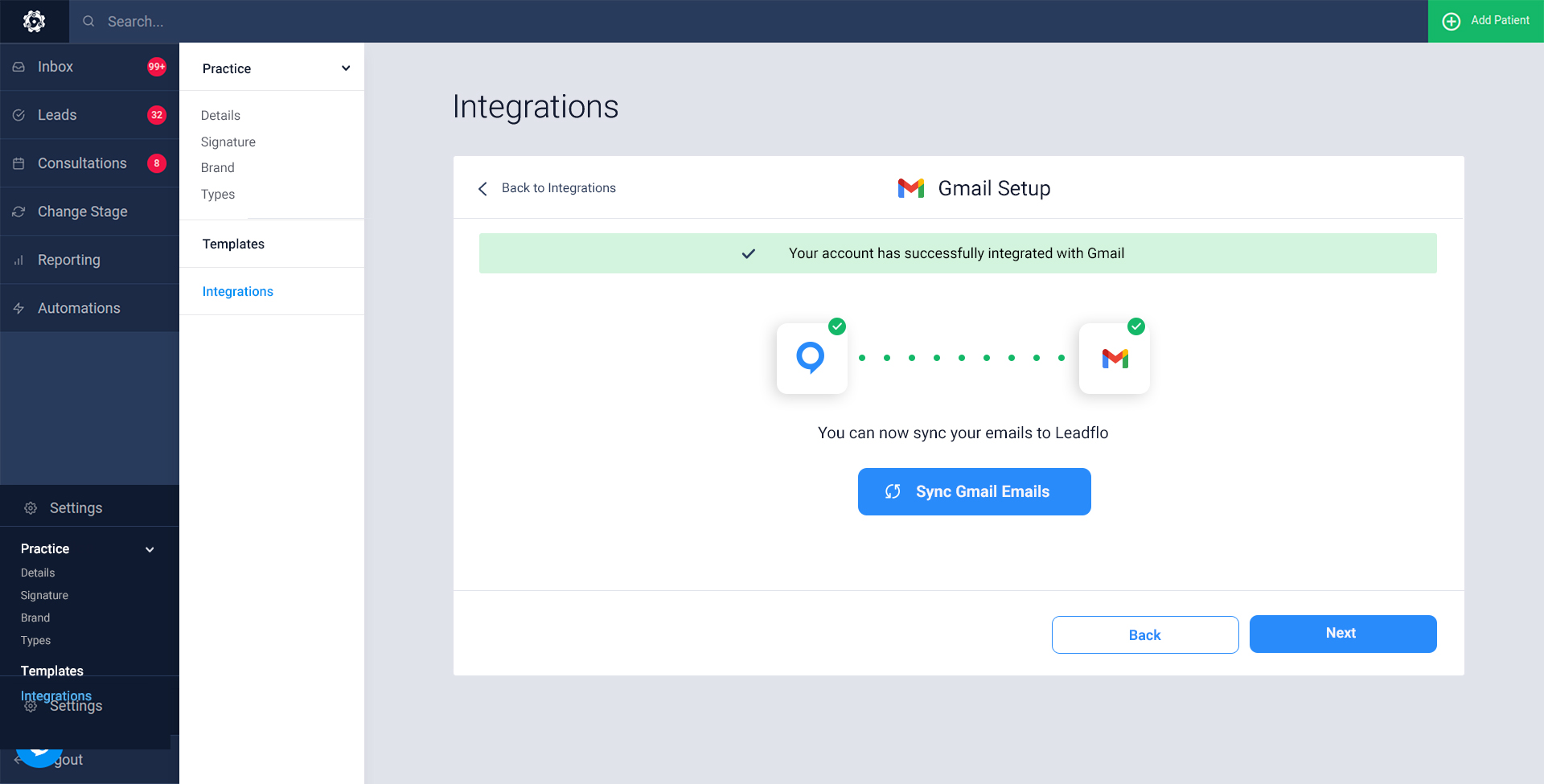
Task: Open the Consultations sidebar item
Action: point(89,163)
